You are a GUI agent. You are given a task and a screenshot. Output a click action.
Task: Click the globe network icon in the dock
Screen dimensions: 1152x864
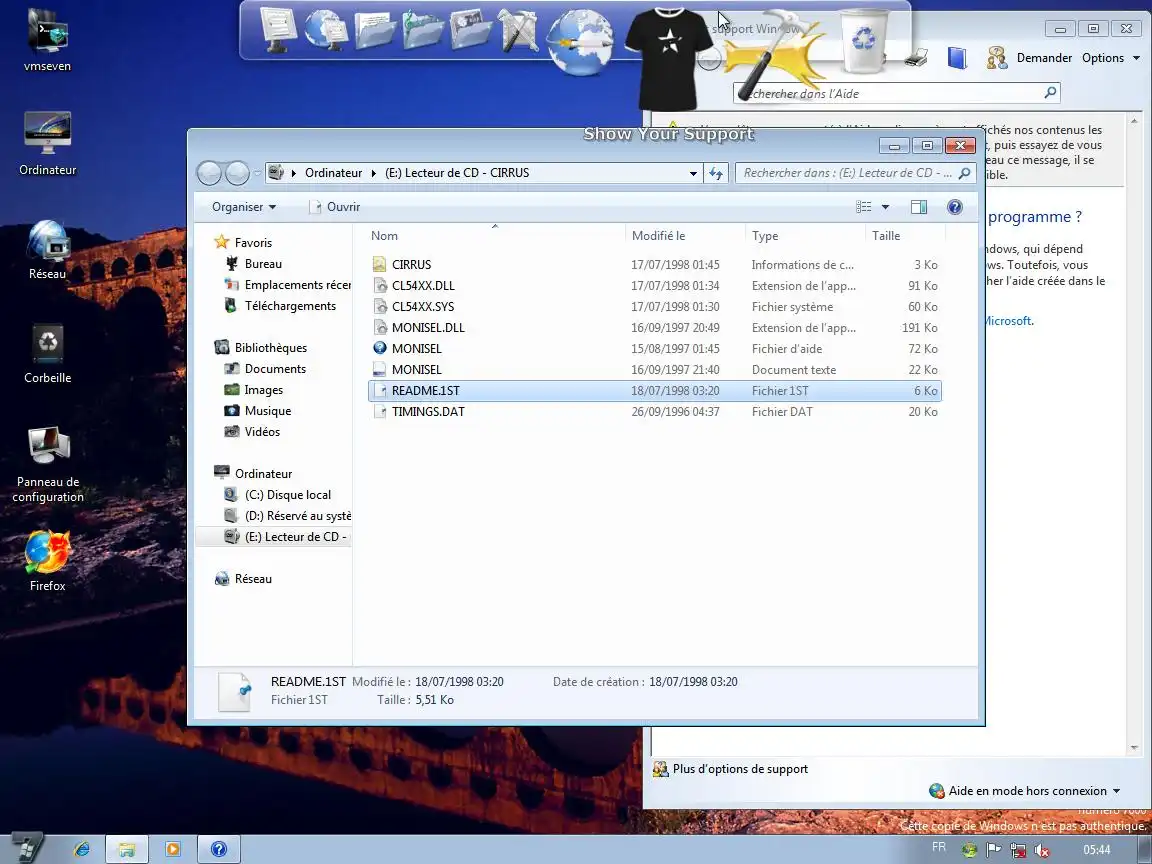pos(326,29)
